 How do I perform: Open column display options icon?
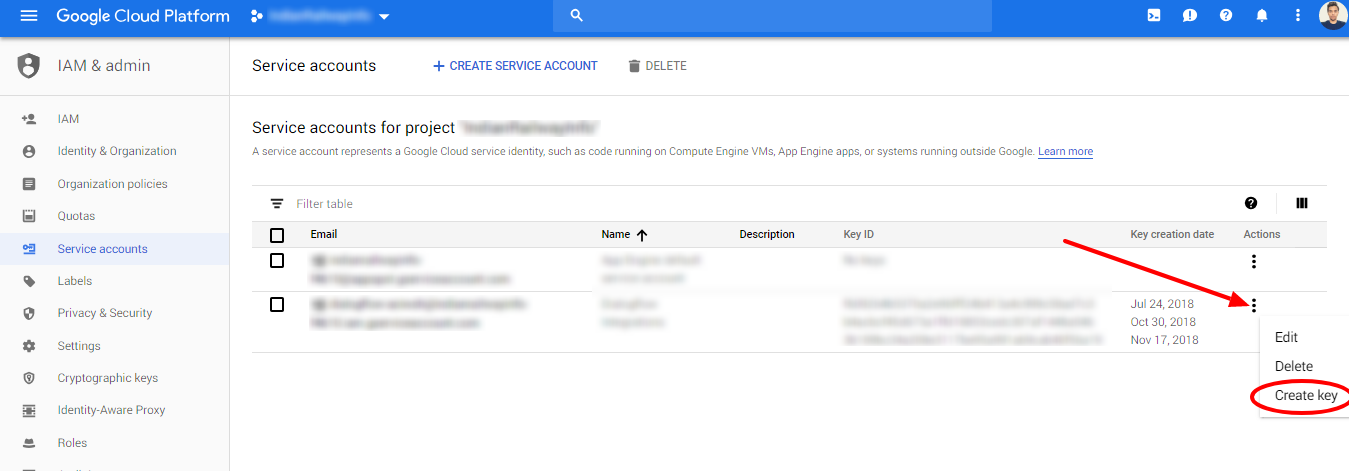pos(1302,203)
